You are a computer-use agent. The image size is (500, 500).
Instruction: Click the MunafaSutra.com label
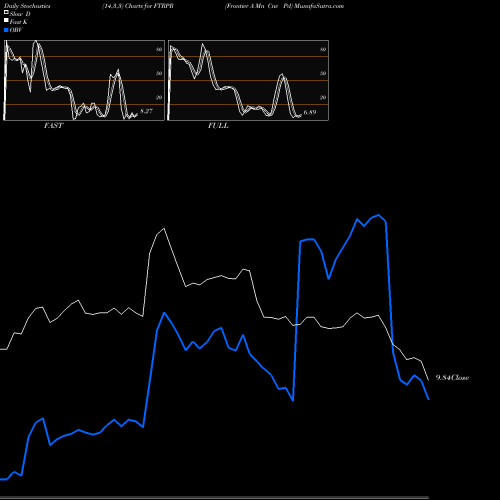point(319,6)
